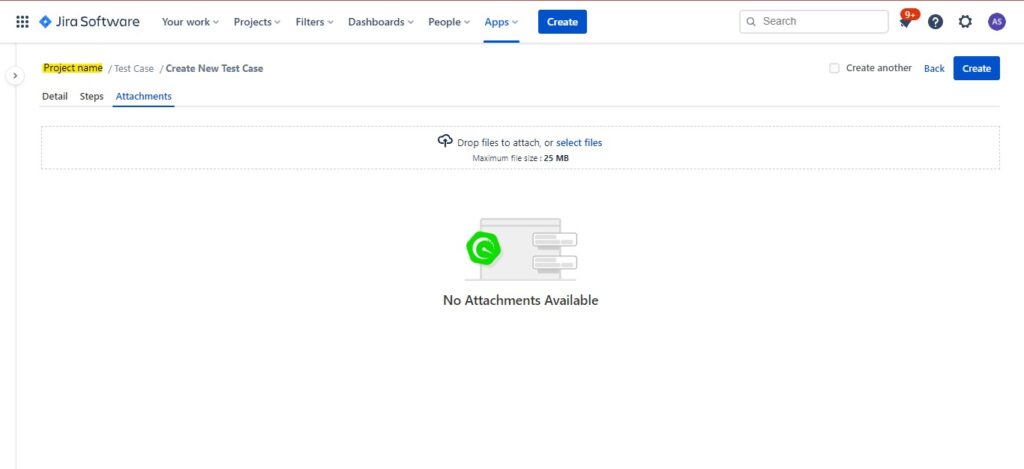1024x469 pixels.
Task: Open the Apps dropdown menu
Action: tap(502, 22)
